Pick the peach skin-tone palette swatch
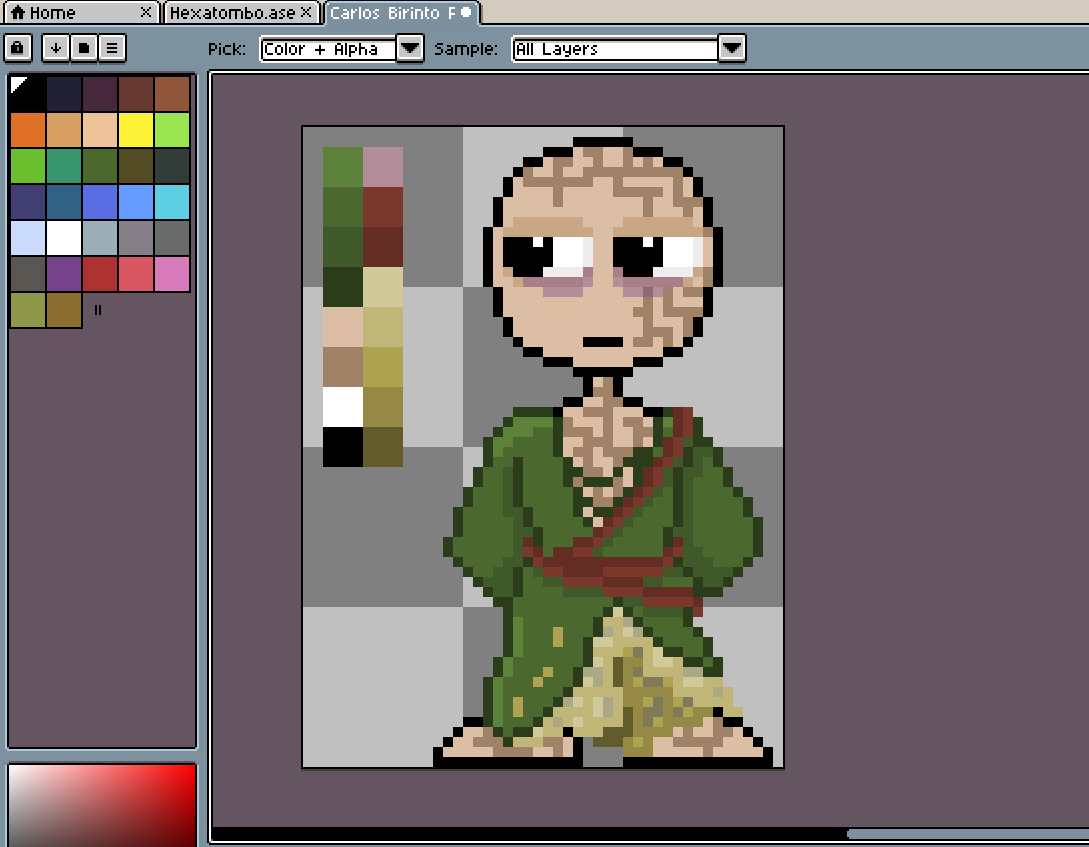This screenshot has height=847, width=1089. (100, 130)
